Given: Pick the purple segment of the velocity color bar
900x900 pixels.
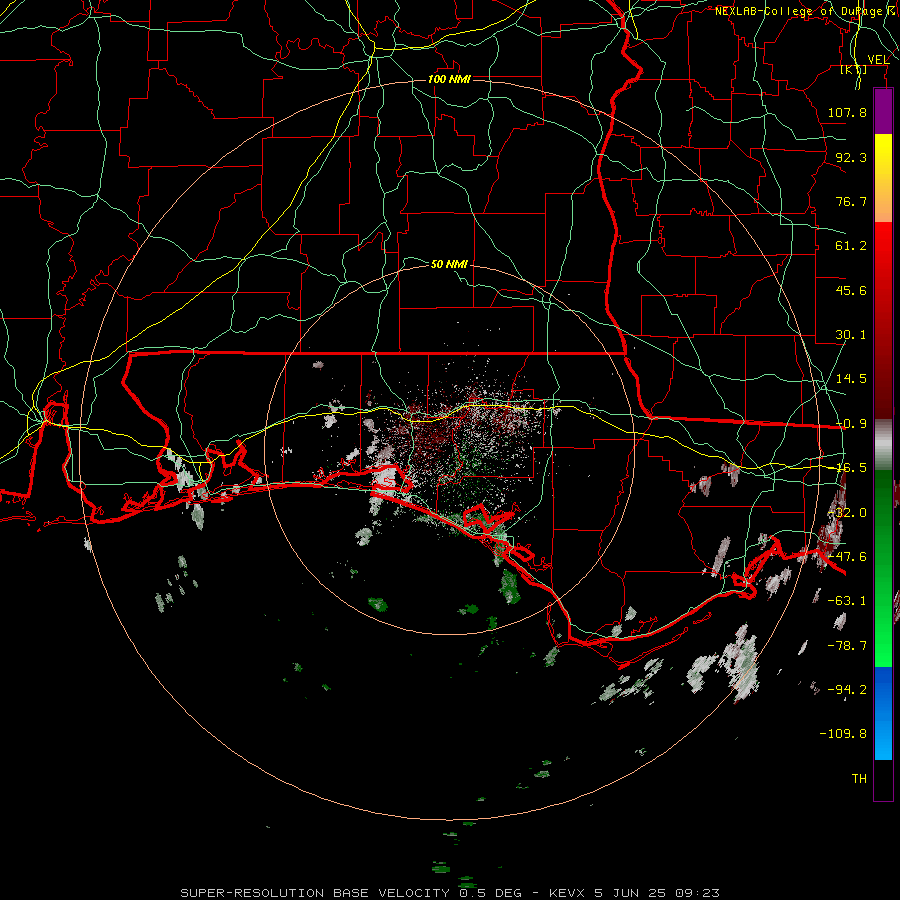Looking at the screenshot, I should tap(883, 111).
